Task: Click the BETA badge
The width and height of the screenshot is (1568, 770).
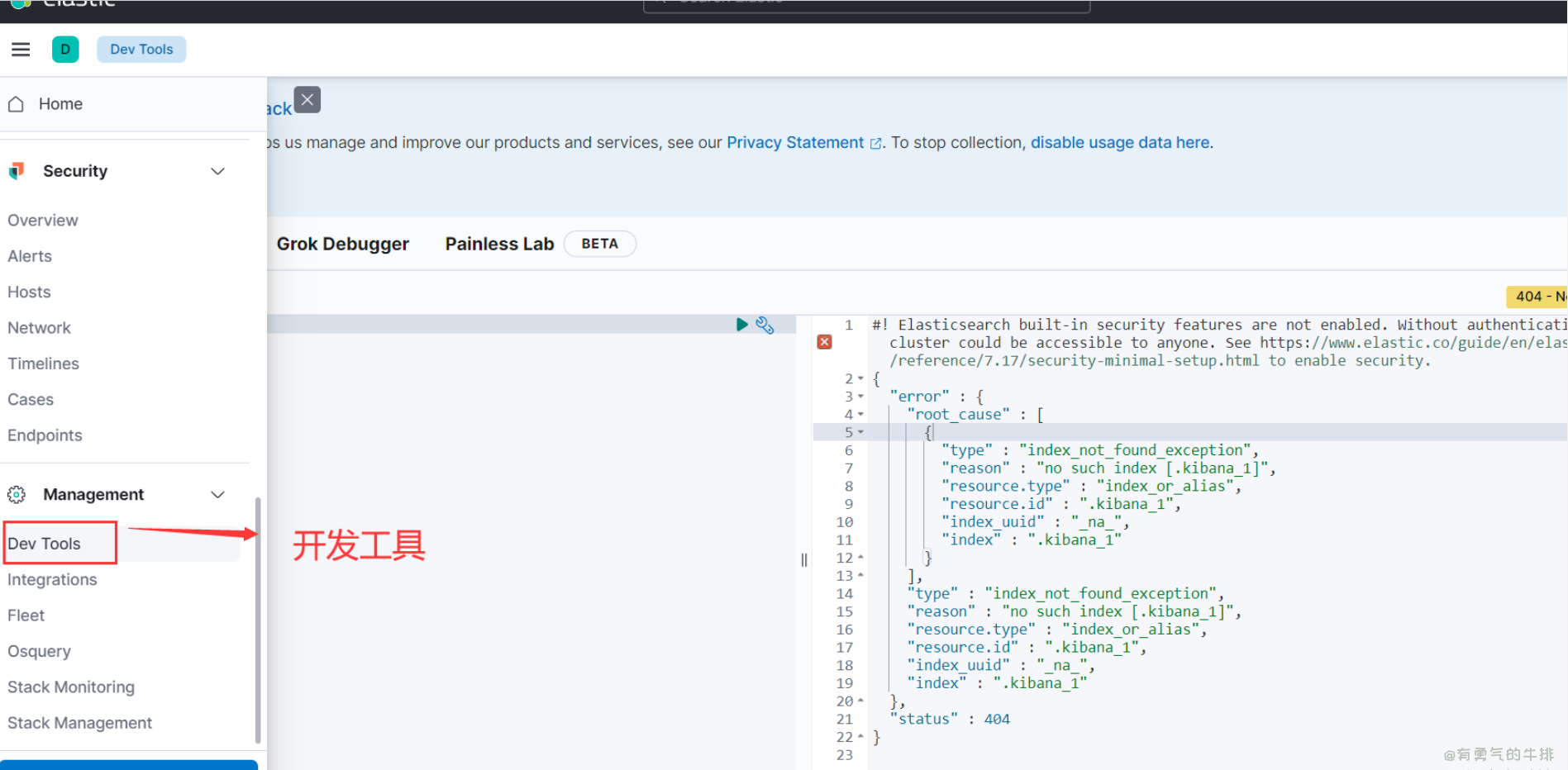Action: coord(599,244)
